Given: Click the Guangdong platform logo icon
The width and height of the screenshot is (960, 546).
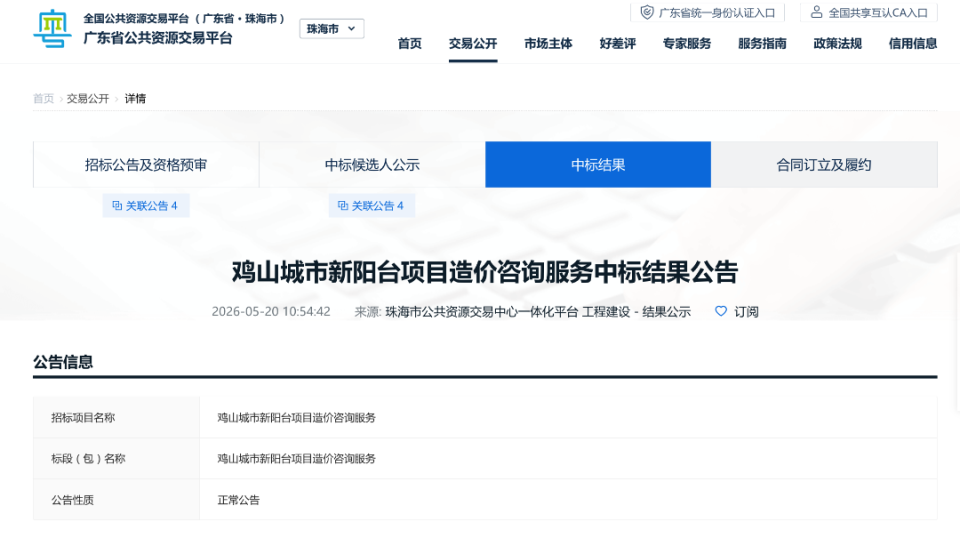Looking at the screenshot, I should tap(52, 28).
